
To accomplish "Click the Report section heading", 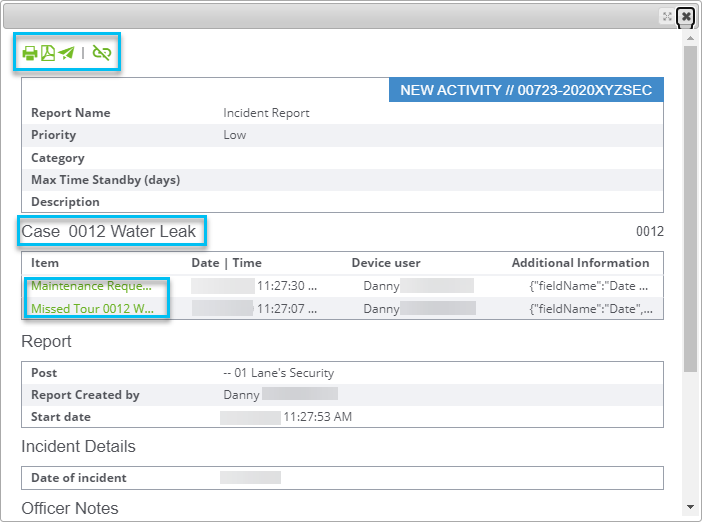I will tap(47, 342).
